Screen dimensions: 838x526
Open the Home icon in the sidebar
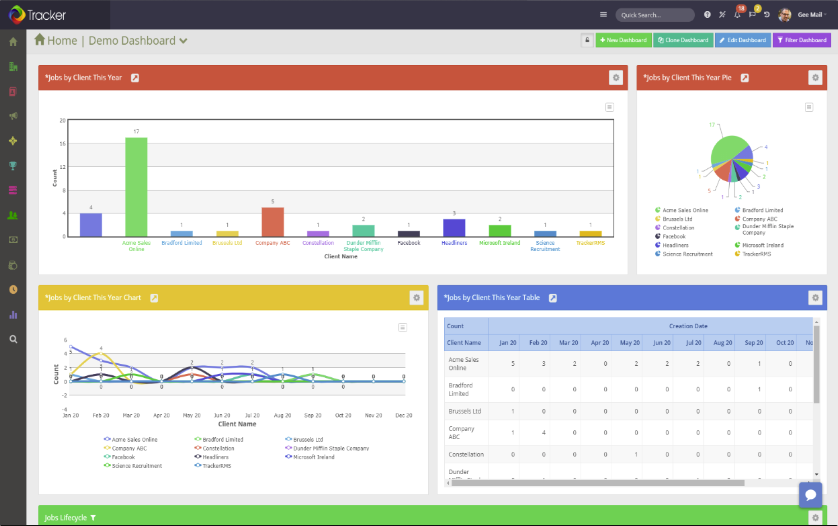point(13,42)
